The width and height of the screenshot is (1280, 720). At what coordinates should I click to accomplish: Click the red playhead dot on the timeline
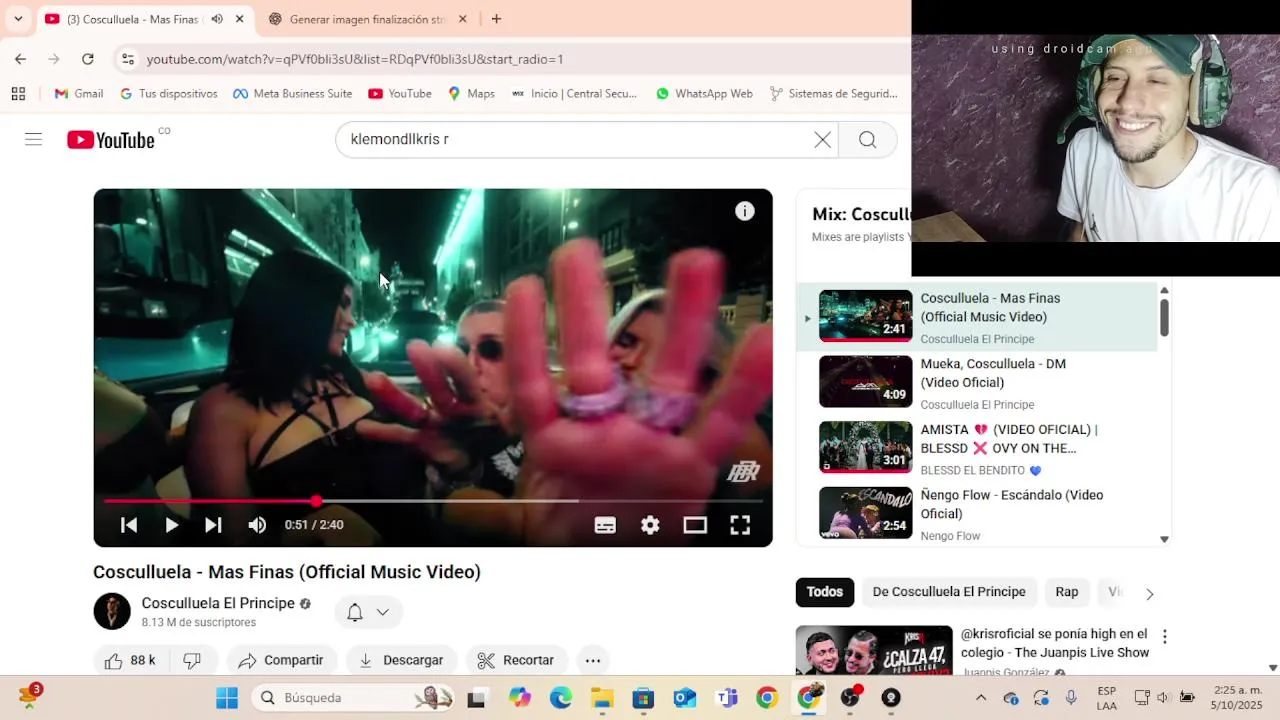tap(316, 501)
